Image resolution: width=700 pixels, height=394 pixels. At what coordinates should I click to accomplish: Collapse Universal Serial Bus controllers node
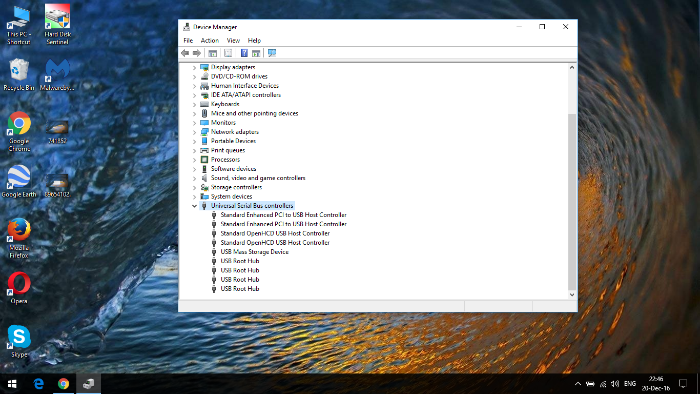(194, 206)
